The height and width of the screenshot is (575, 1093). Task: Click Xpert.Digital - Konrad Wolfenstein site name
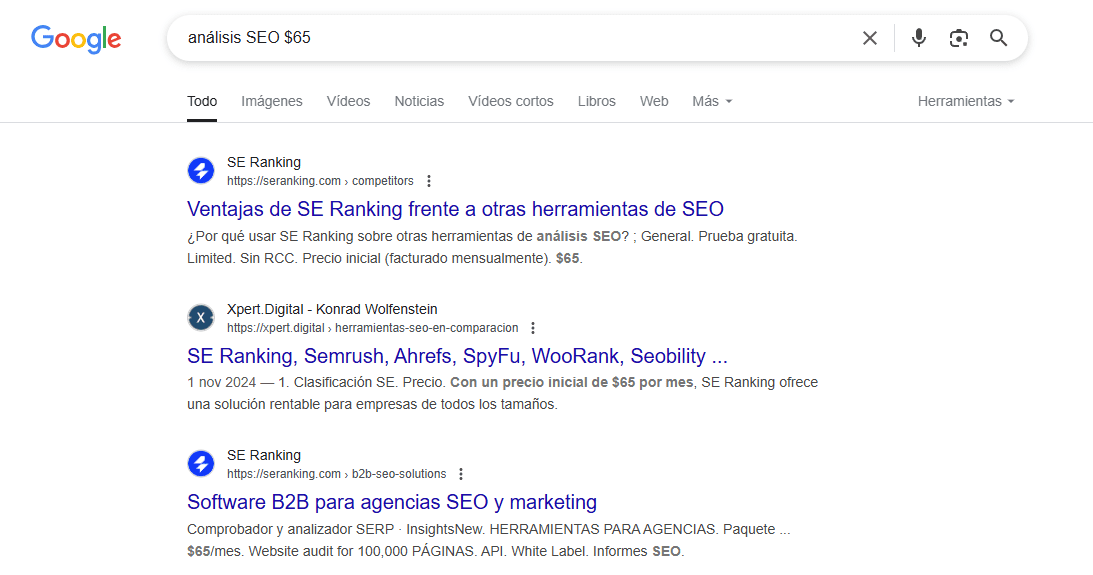tap(332, 309)
